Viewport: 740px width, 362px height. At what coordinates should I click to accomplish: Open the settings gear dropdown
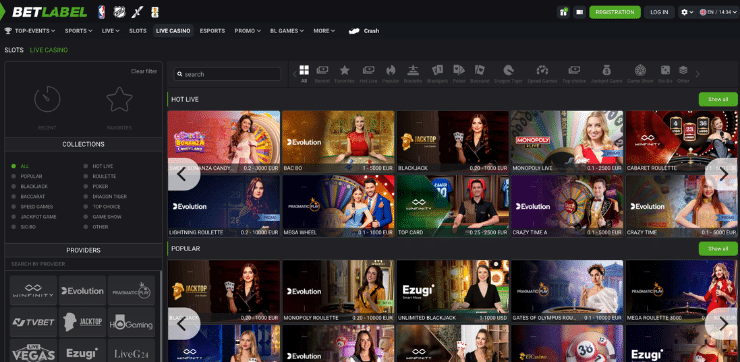point(687,12)
